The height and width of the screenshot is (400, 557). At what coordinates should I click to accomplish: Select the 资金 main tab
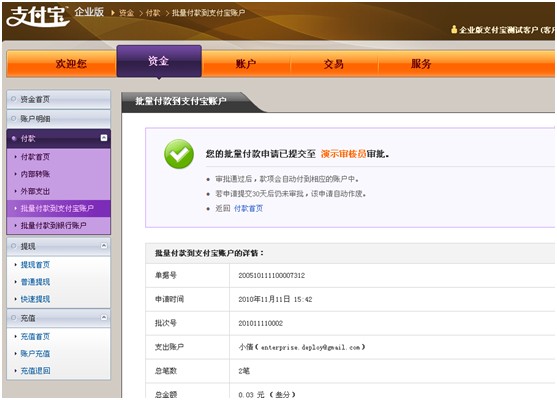pos(159,61)
